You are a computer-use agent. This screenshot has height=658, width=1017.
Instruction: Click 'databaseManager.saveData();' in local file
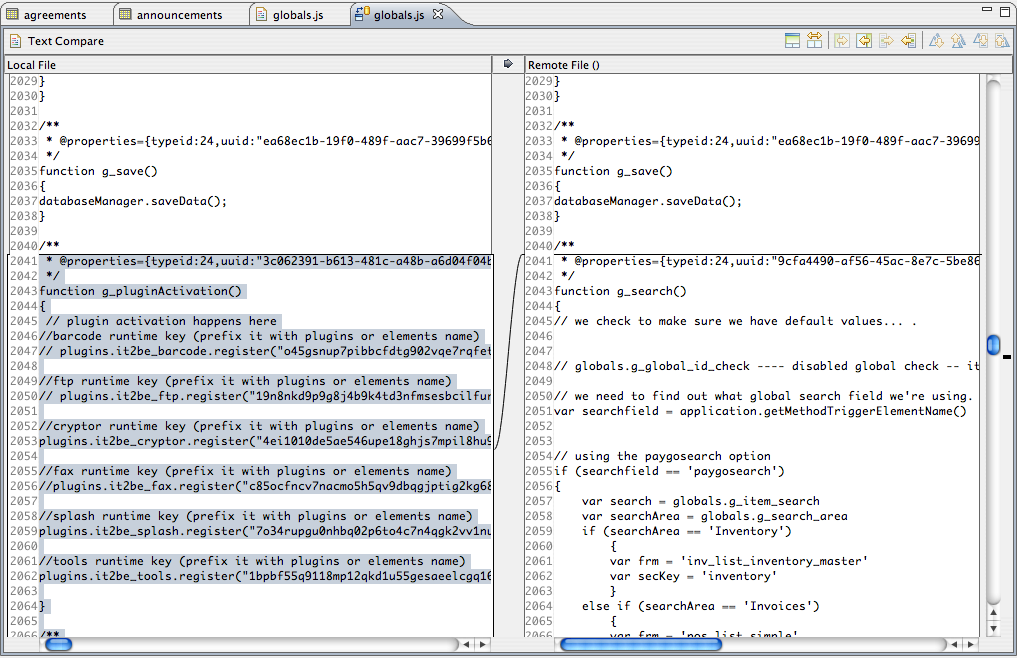[x=133, y=201]
